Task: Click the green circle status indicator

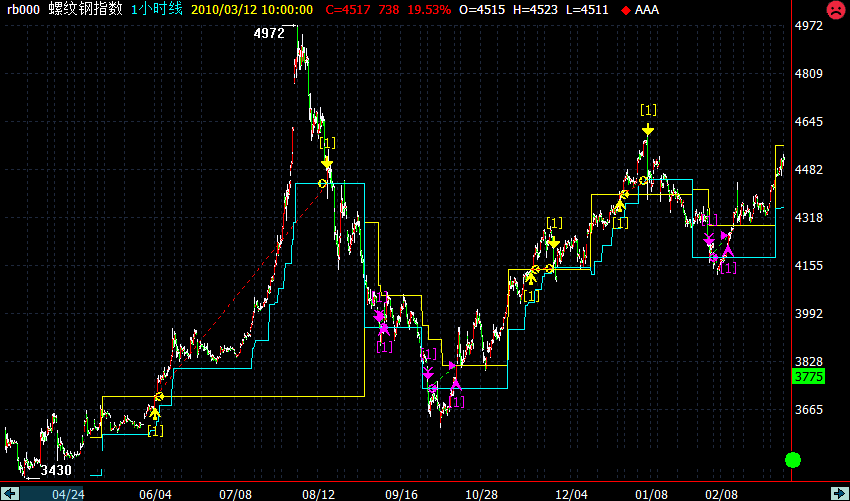Action: coord(793,460)
